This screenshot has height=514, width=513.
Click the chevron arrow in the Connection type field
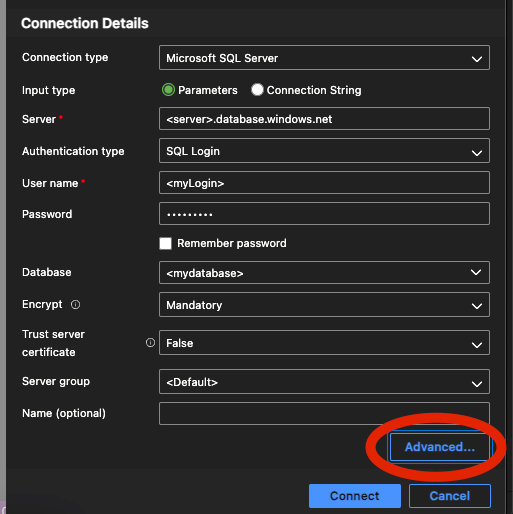pos(477,59)
